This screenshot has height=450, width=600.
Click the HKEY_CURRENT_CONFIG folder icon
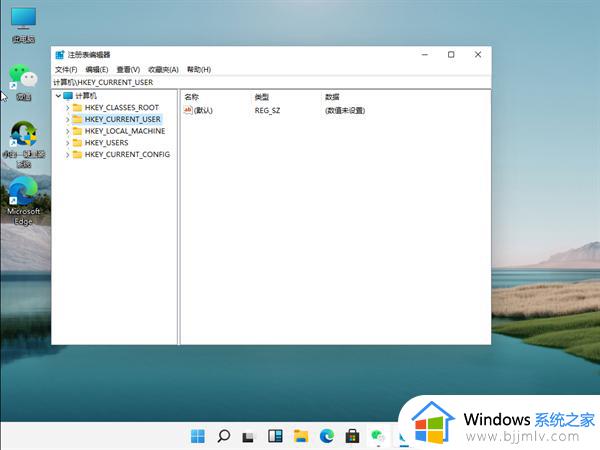tap(77, 155)
